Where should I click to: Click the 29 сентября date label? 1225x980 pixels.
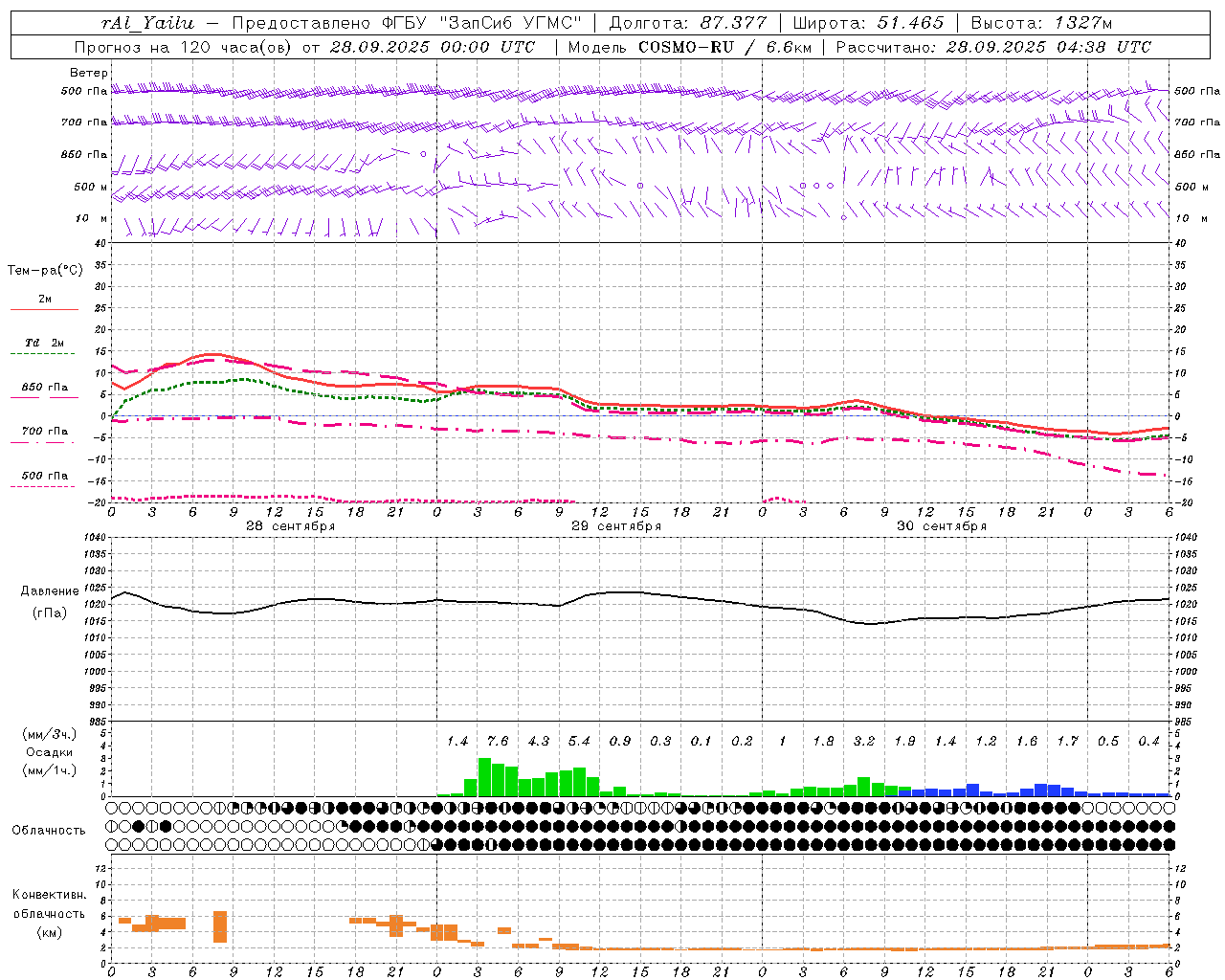point(616,526)
